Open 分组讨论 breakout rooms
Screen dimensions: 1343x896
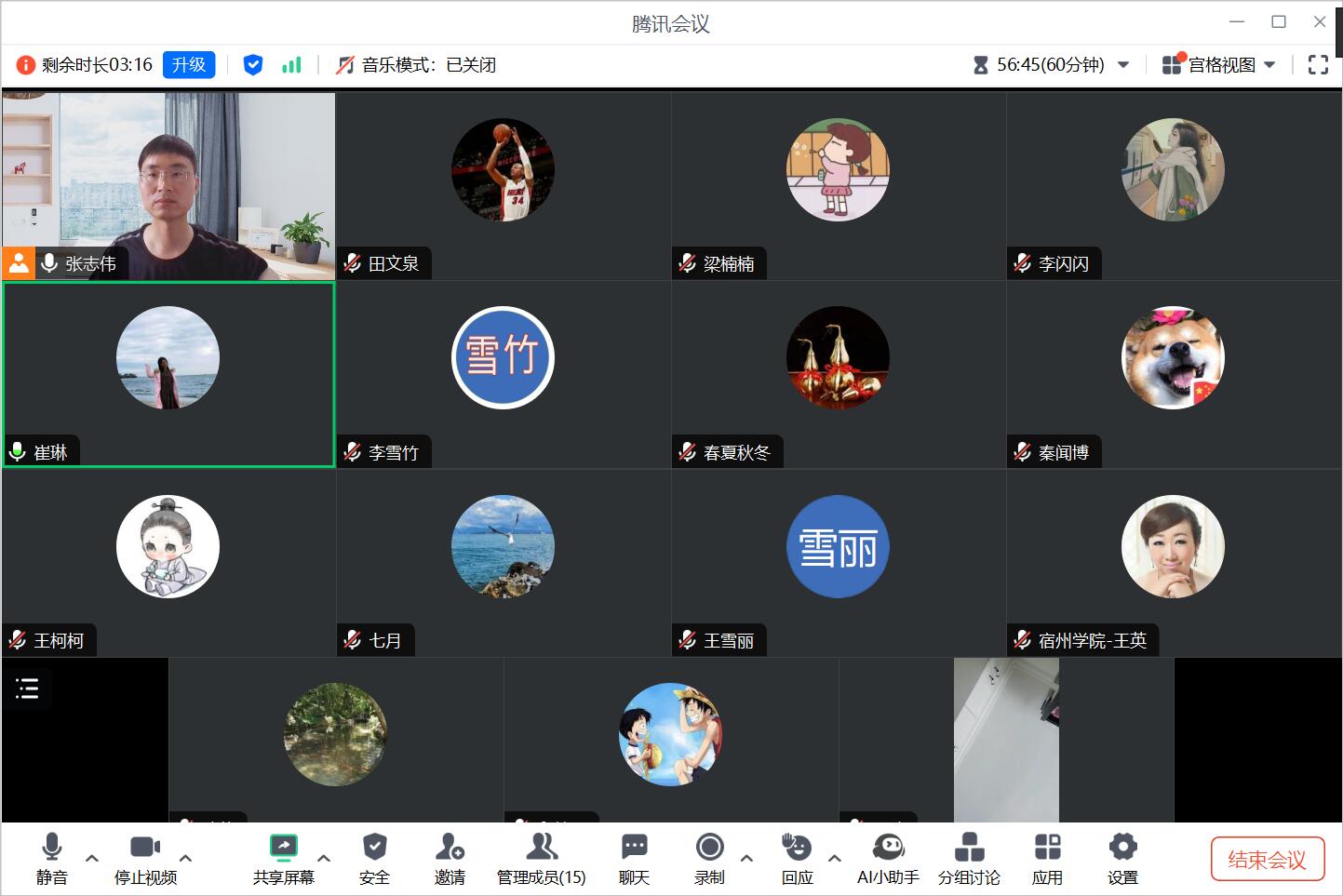(969, 858)
